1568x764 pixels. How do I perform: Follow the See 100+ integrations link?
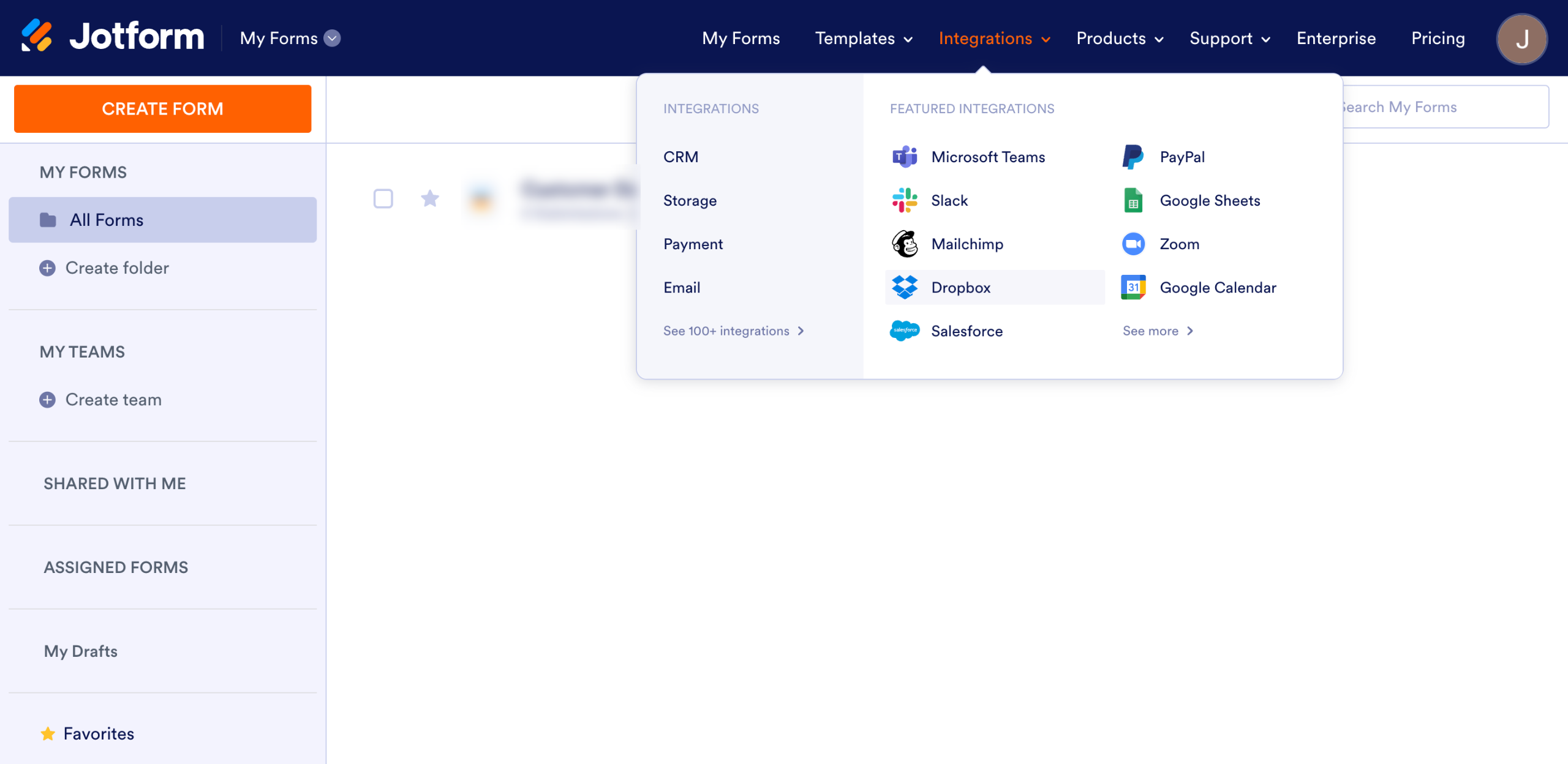pos(733,331)
